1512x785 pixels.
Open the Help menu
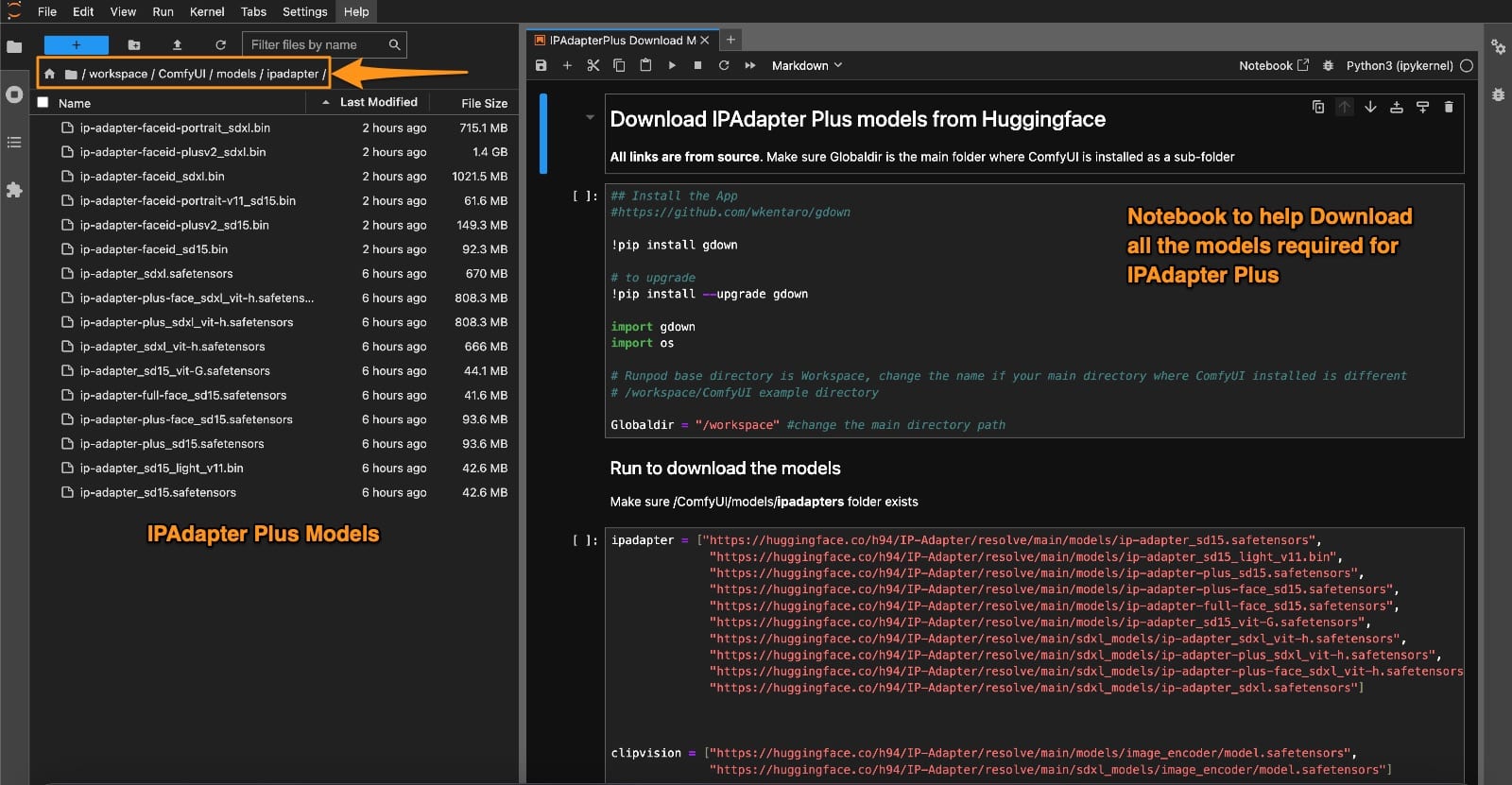[356, 11]
